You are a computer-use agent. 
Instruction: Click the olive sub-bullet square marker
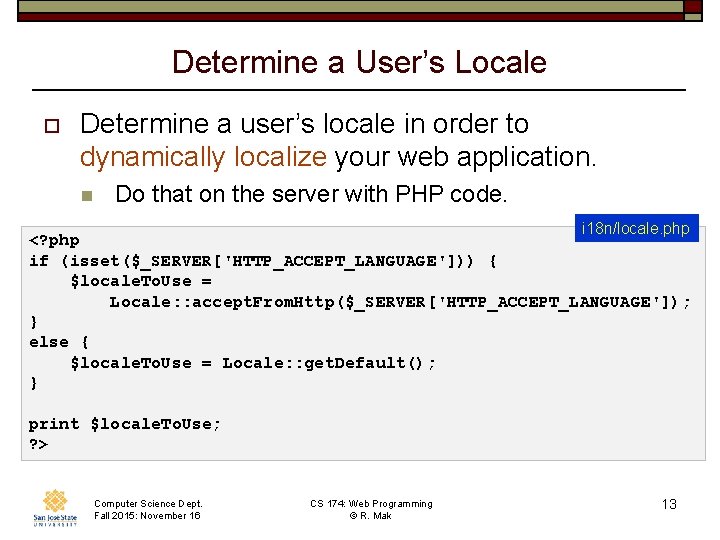click(87, 196)
